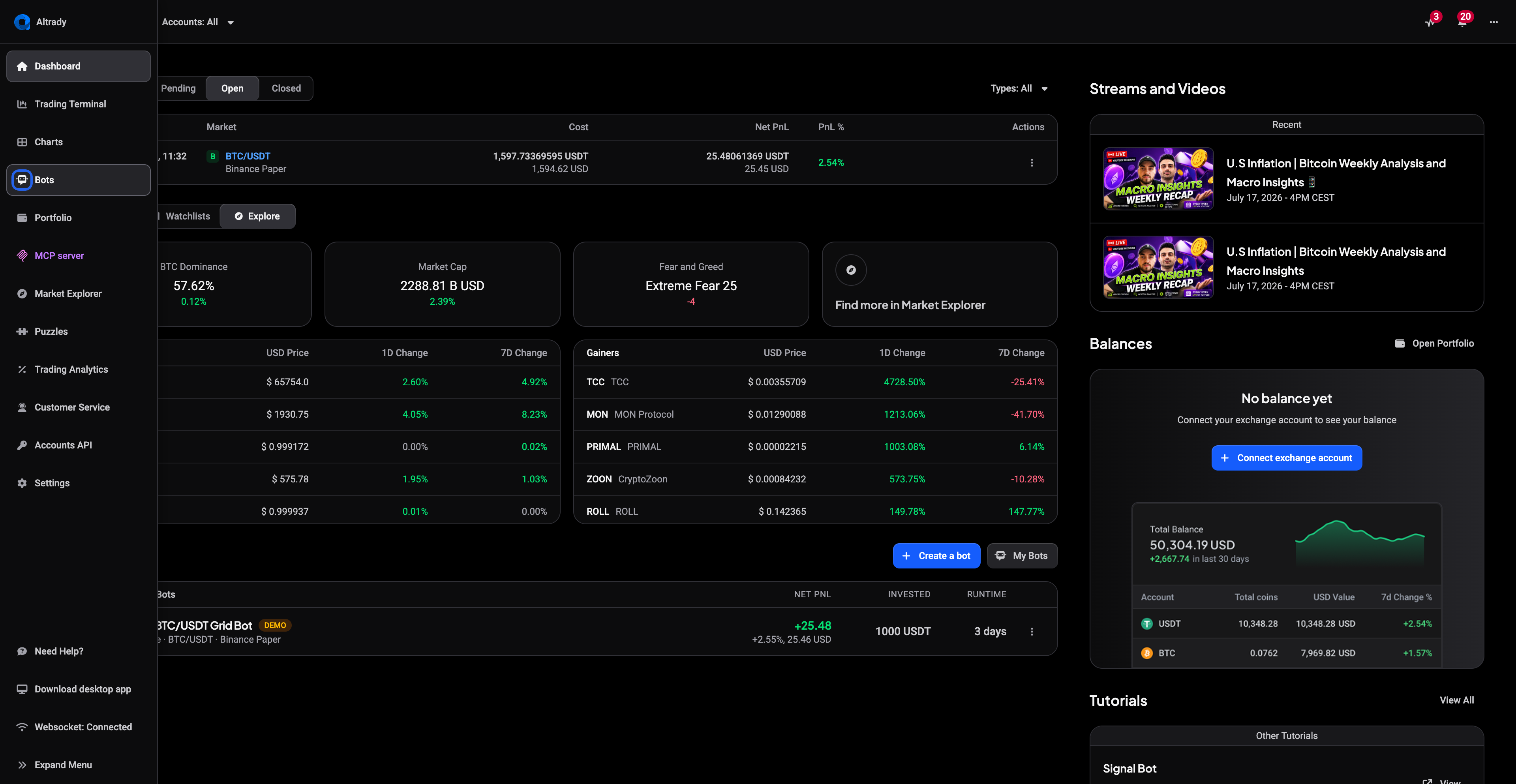Click Find more in Market Explorer card

pyautogui.click(x=939, y=284)
